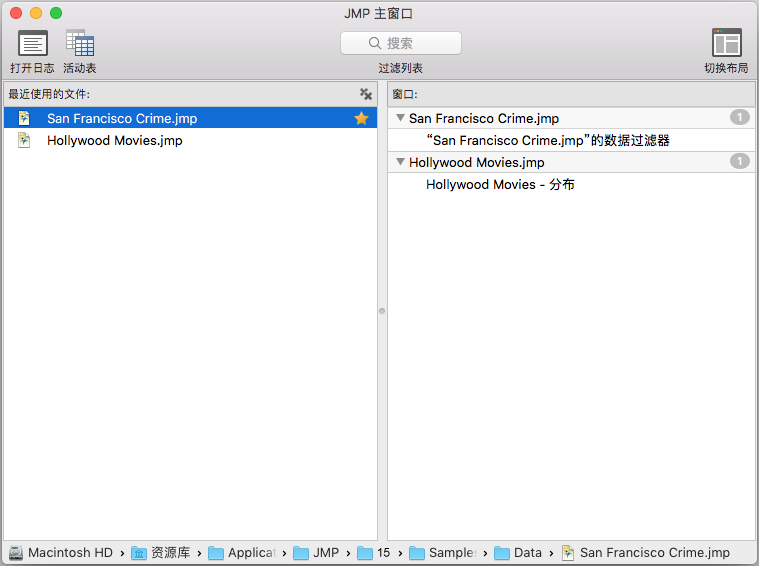Click the magnifying glass search icon

pos(375,43)
